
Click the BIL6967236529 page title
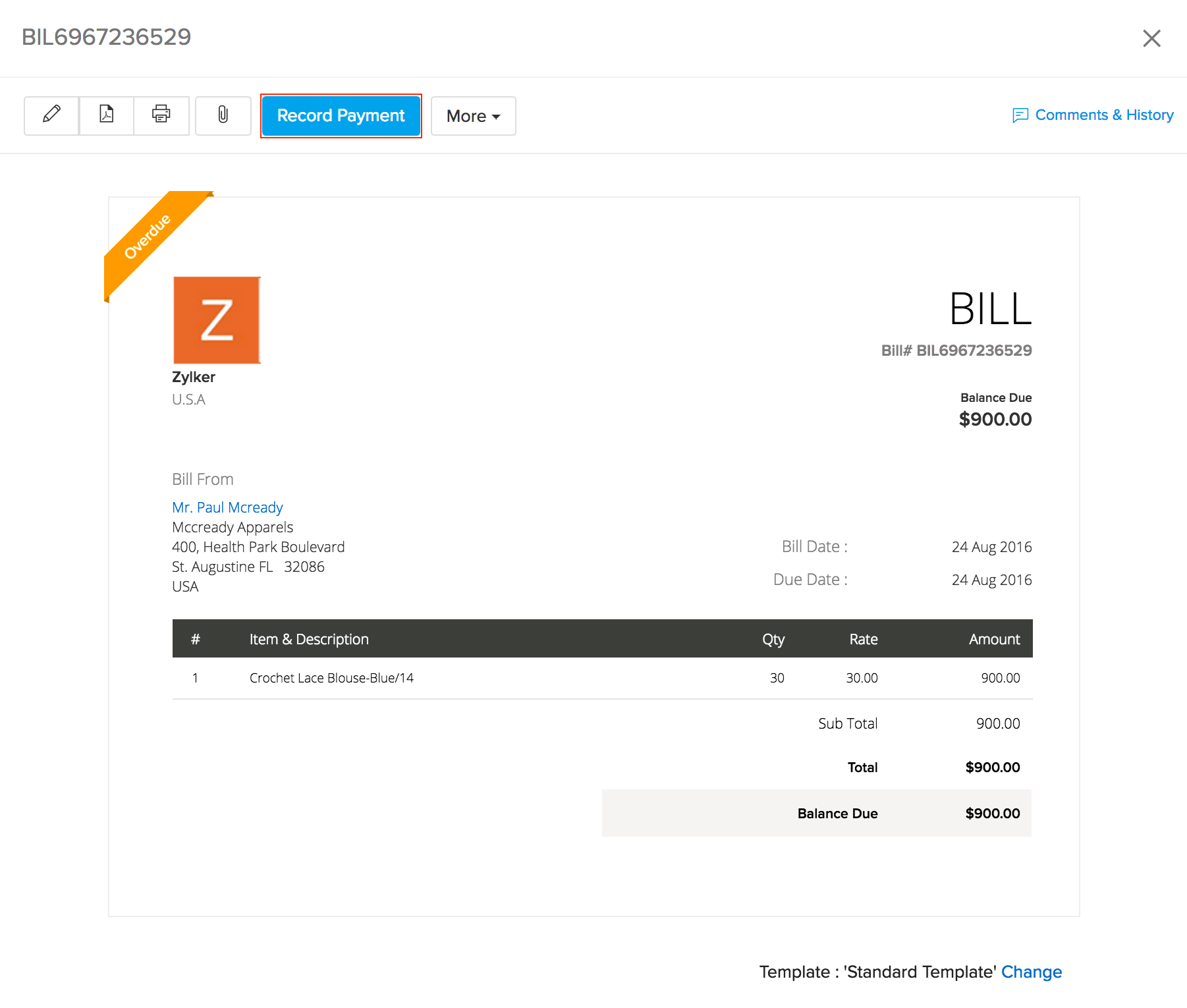coord(106,37)
